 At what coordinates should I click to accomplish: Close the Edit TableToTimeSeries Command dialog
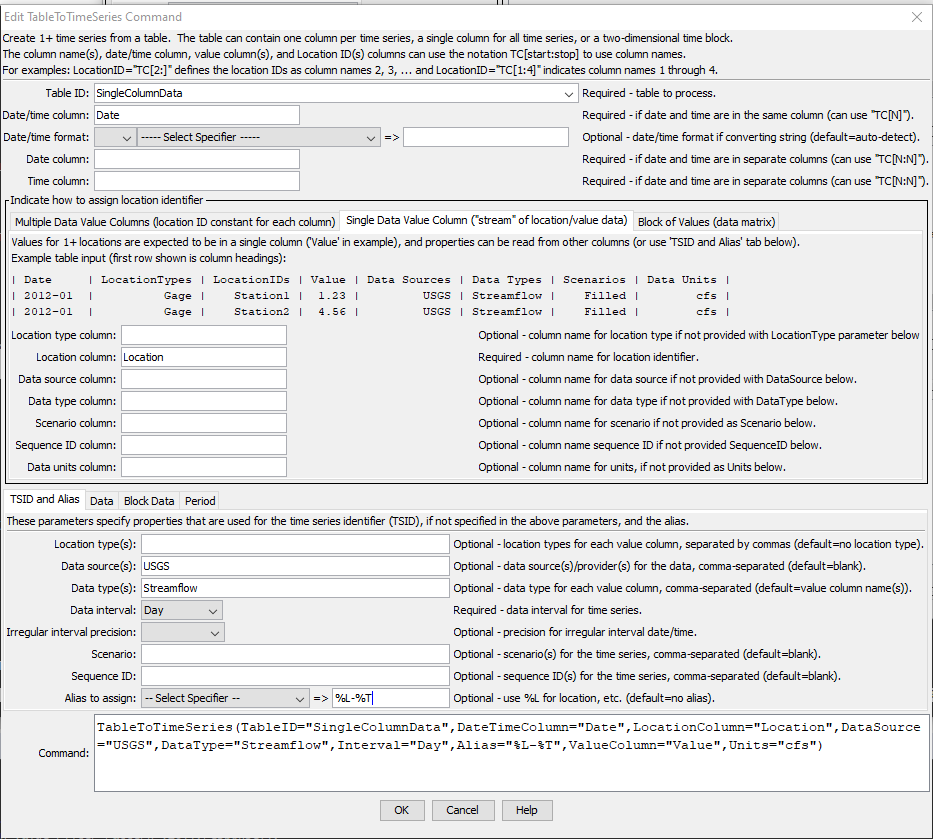click(x=917, y=17)
